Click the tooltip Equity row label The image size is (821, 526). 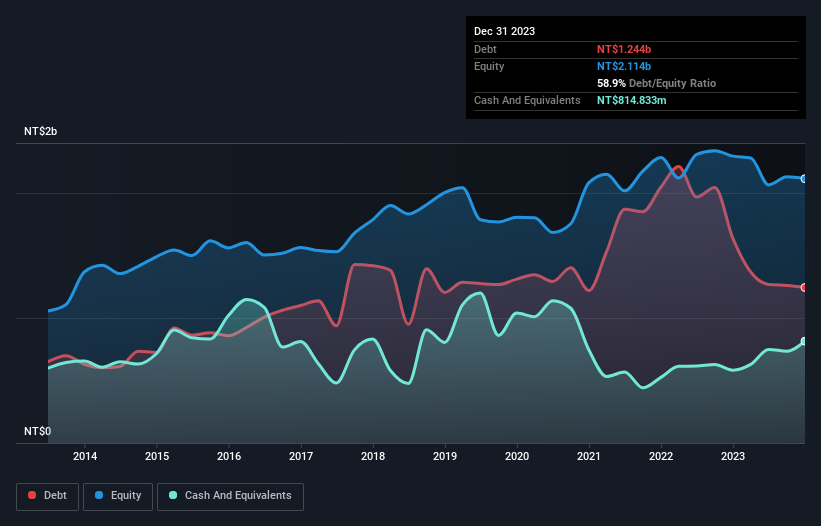tap(489, 66)
